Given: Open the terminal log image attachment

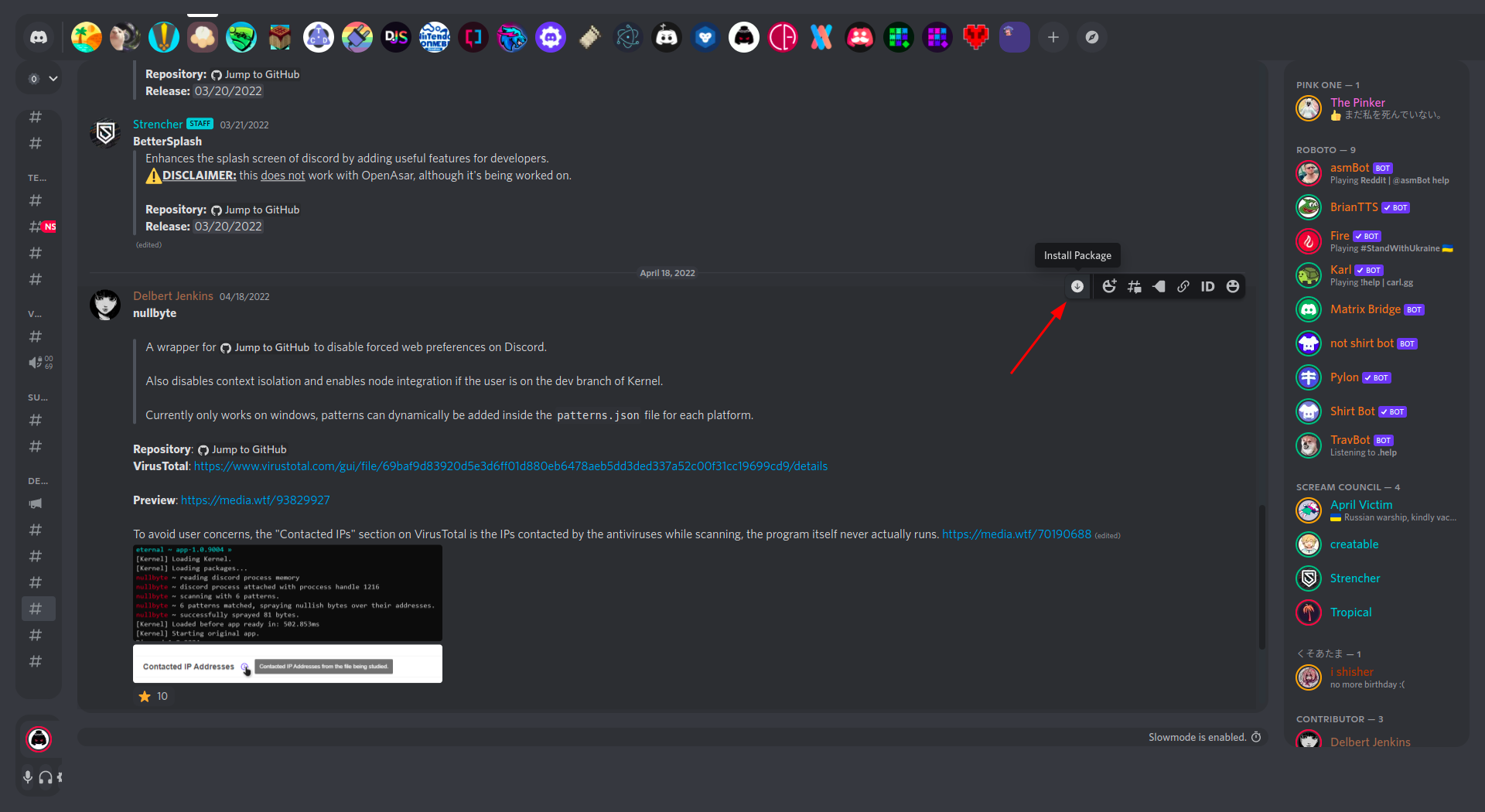Looking at the screenshot, I should [288, 593].
